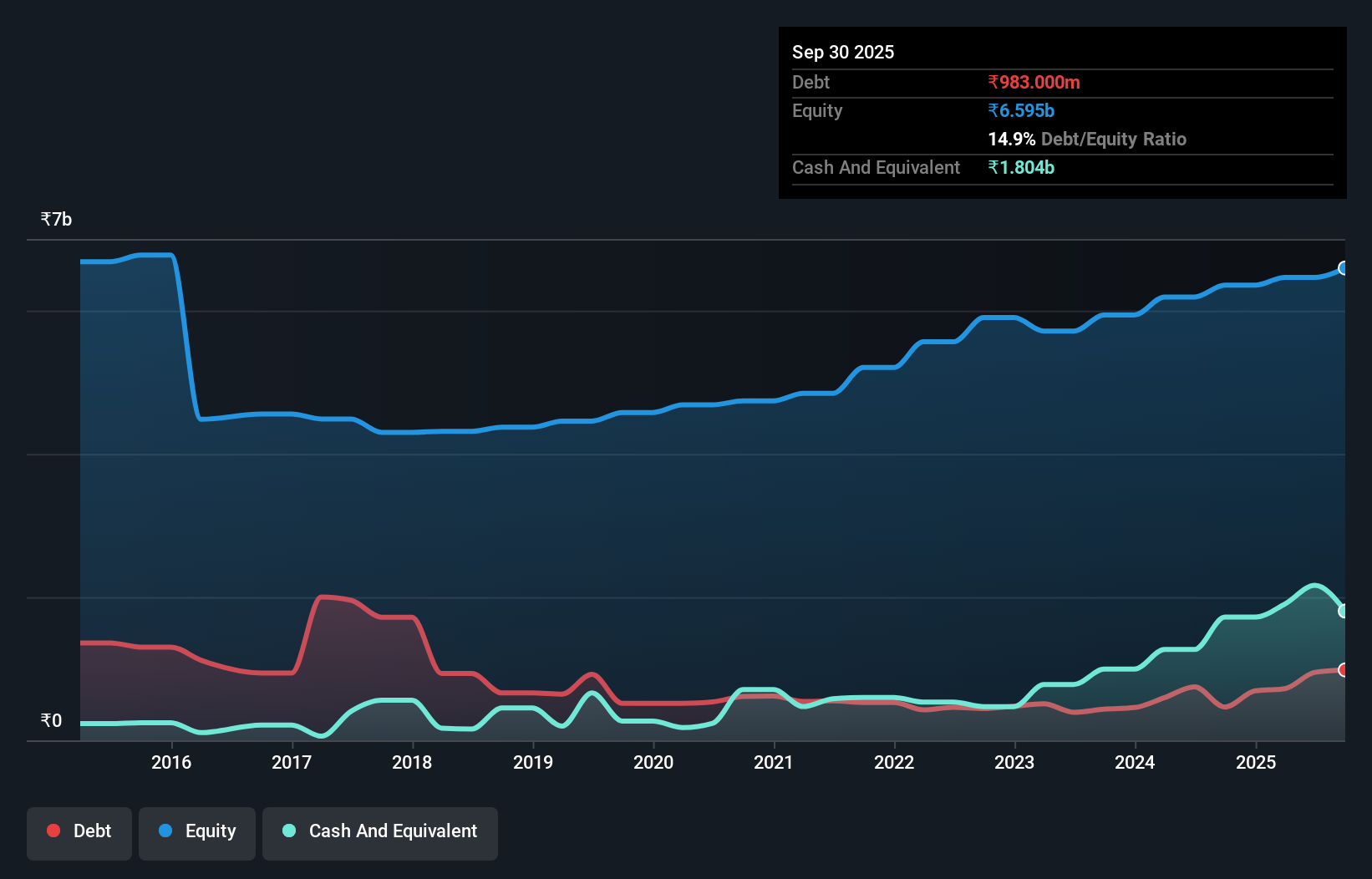Click the 14.9% Debt/Equity Ratio text

[x=1087, y=139]
